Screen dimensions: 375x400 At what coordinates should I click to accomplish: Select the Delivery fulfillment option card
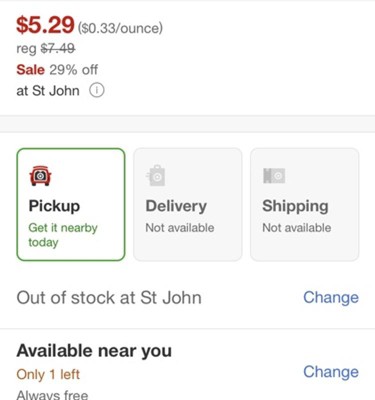click(x=188, y=204)
